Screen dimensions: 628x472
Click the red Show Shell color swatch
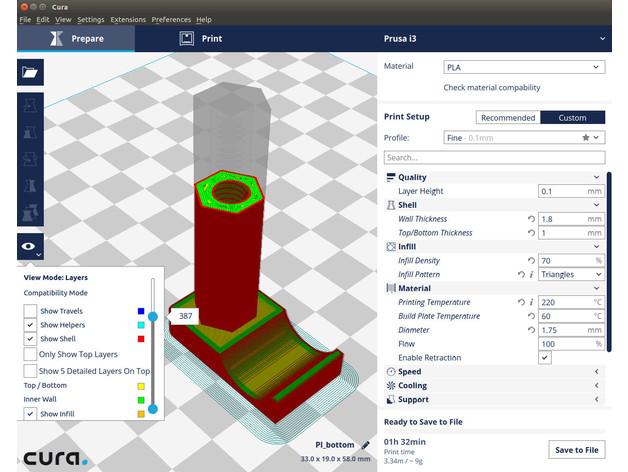pos(141,339)
